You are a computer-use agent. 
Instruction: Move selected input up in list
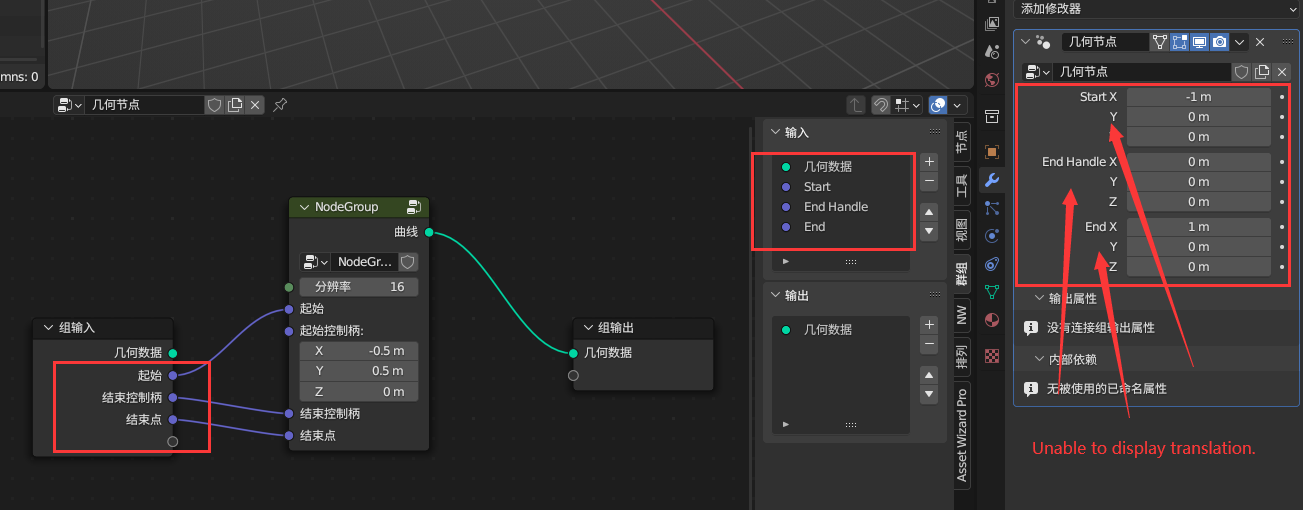pyautogui.click(x=929, y=212)
